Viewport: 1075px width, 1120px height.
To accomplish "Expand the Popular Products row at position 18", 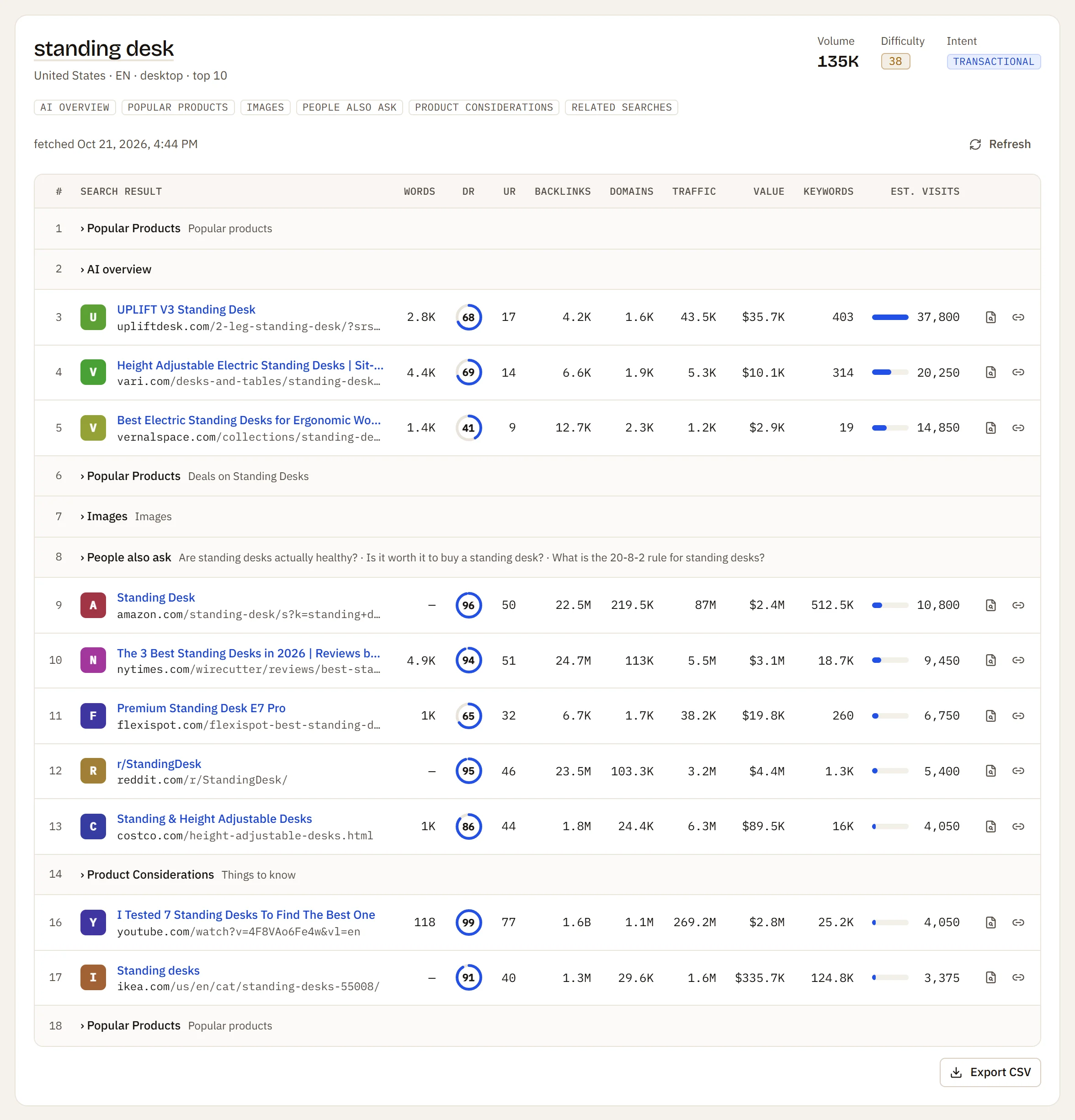I will pos(537,1026).
